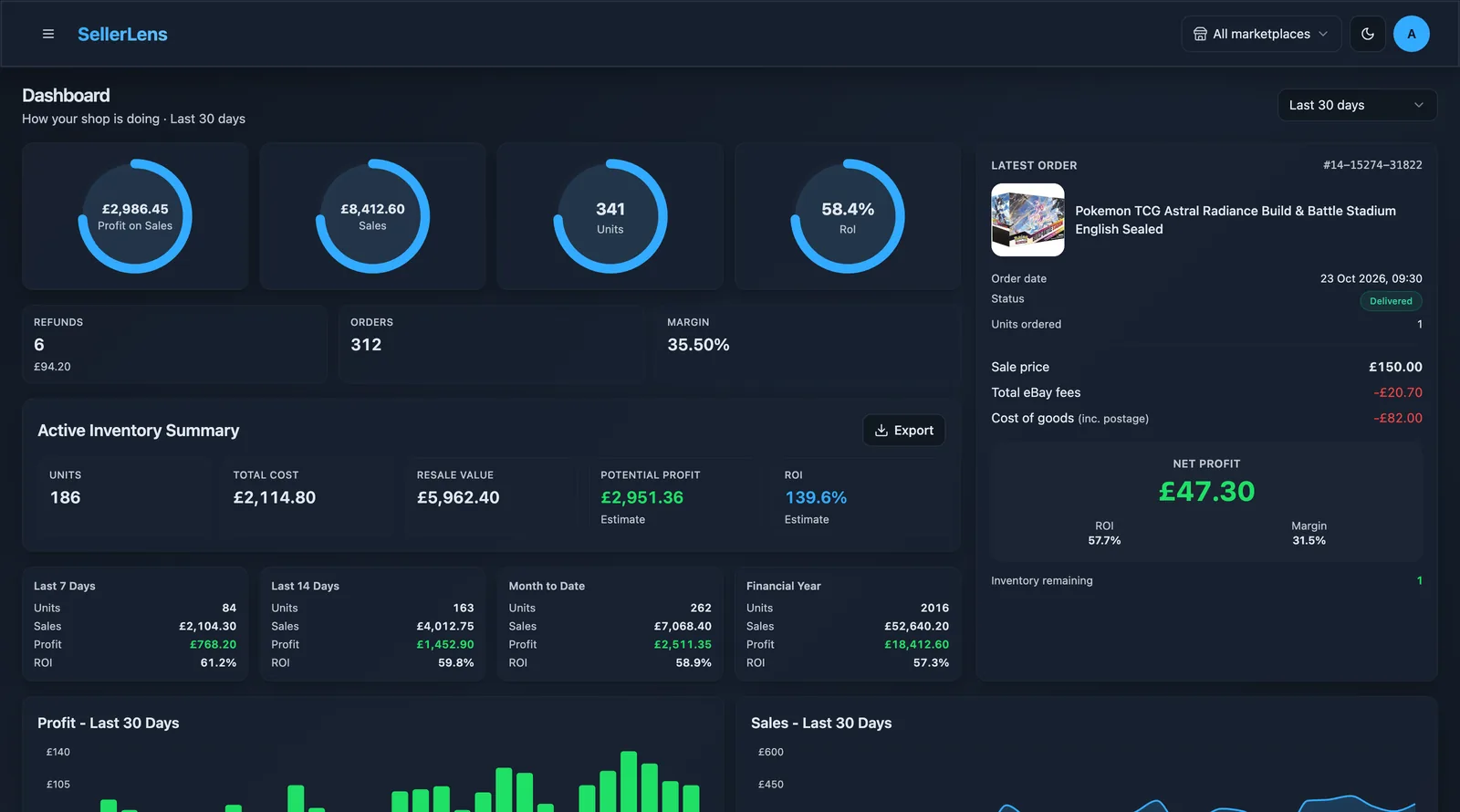Click the Delivered status badge

coord(1391,301)
